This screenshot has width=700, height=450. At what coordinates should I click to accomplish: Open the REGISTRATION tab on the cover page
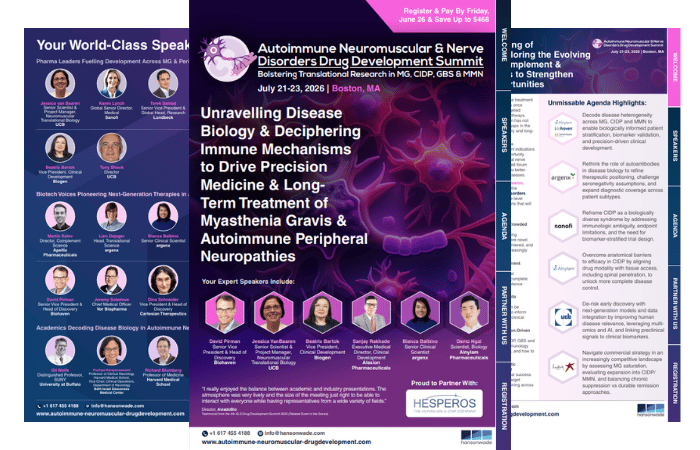[x=504, y=406]
